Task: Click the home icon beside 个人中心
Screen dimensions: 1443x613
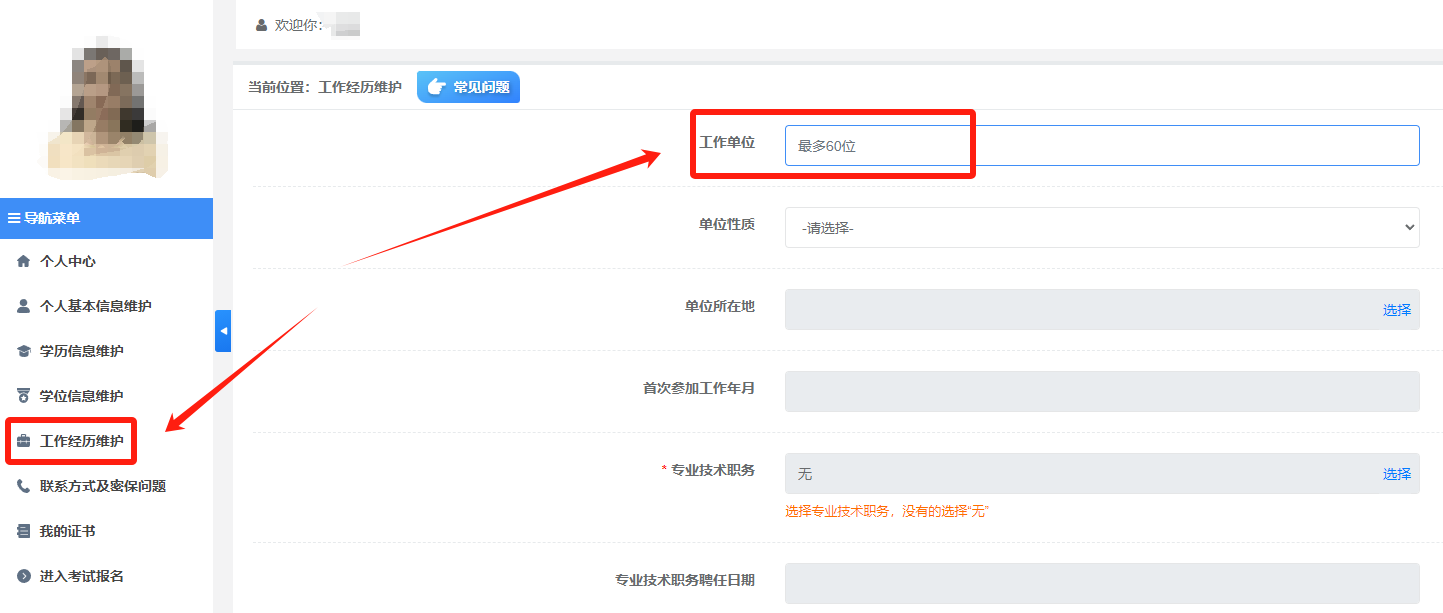Action: click(x=24, y=262)
